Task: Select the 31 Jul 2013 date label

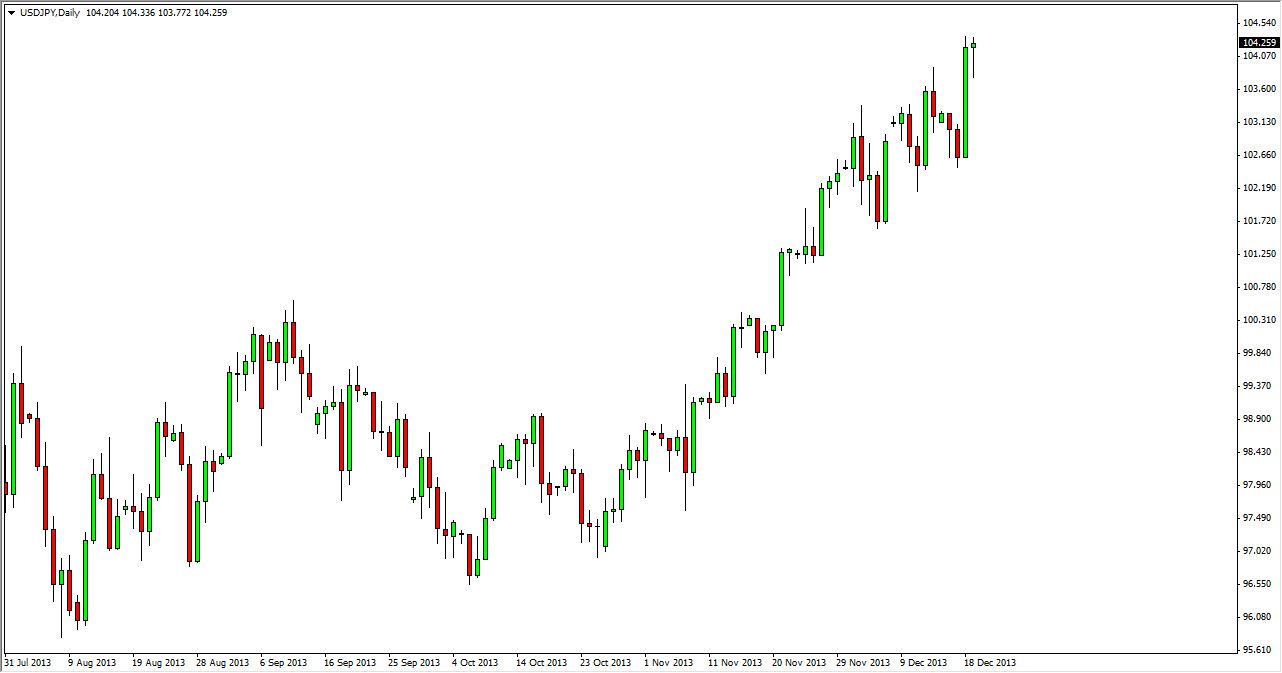Action: coord(33,662)
